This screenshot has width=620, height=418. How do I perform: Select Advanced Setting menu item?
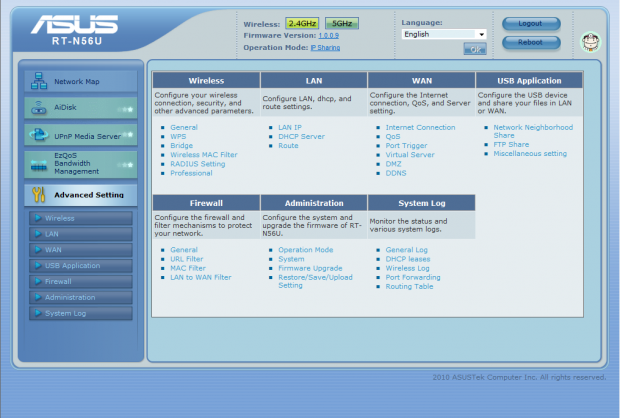point(81,195)
